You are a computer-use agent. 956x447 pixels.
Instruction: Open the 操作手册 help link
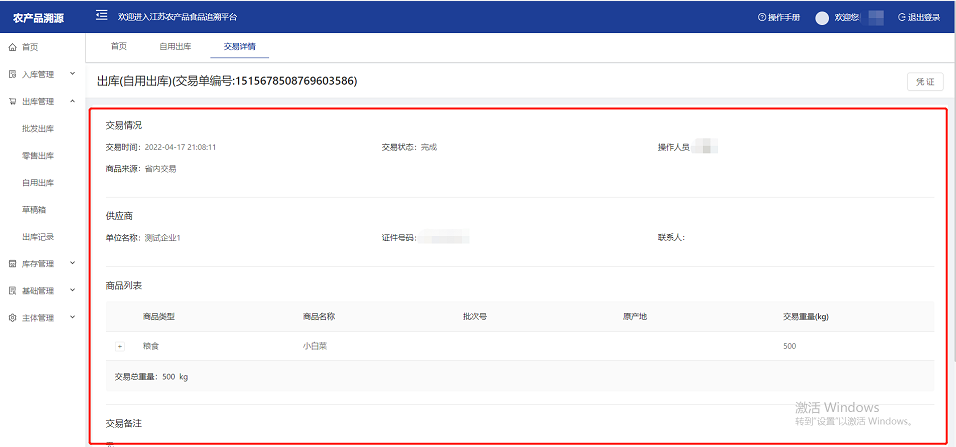[779, 17]
